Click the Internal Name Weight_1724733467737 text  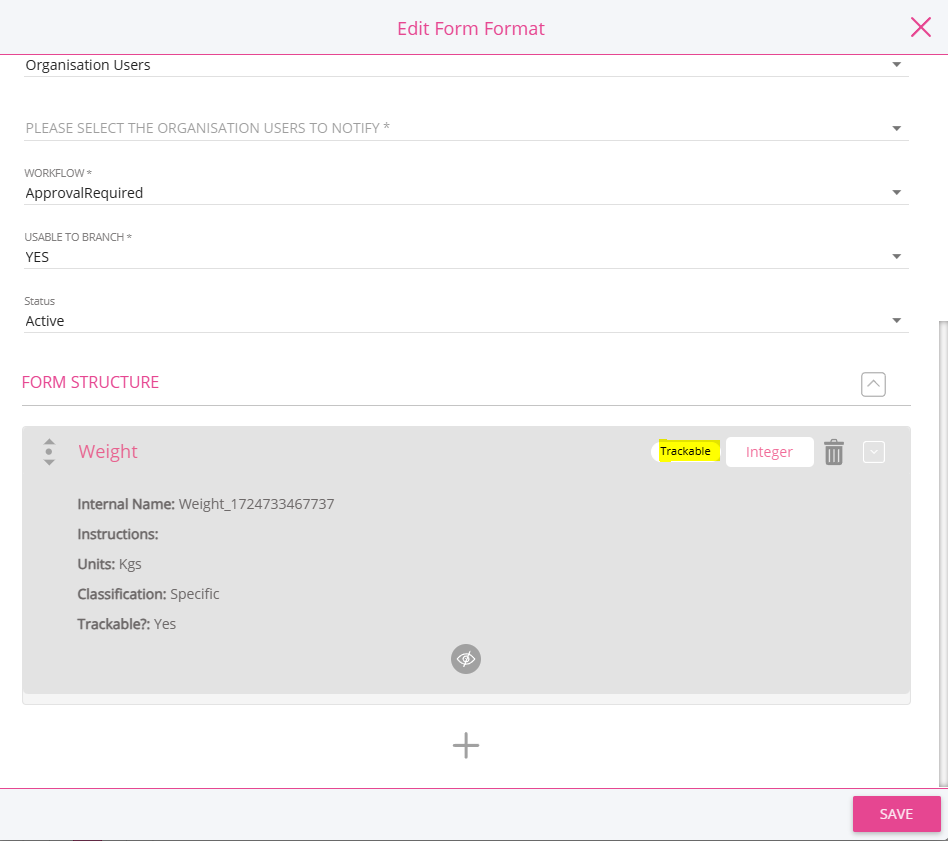[206, 504]
